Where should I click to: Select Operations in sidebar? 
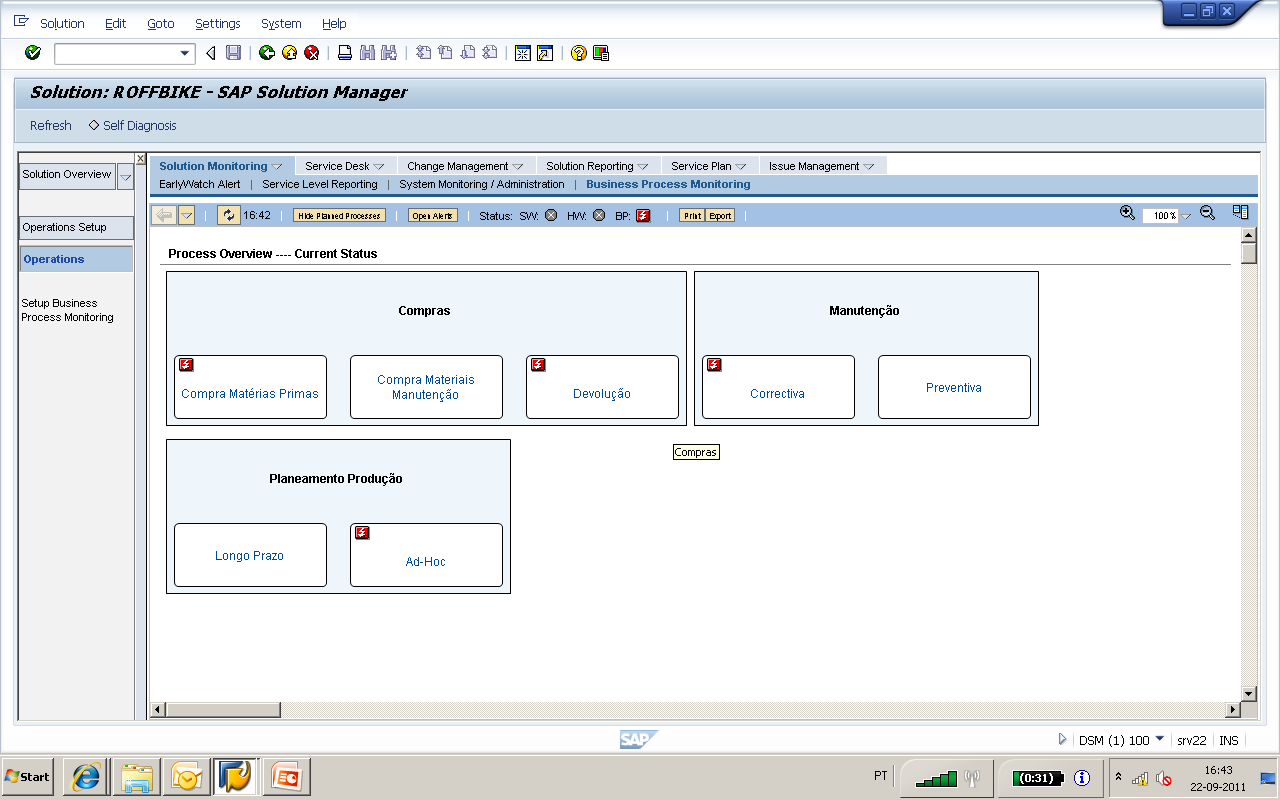(x=76, y=259)
